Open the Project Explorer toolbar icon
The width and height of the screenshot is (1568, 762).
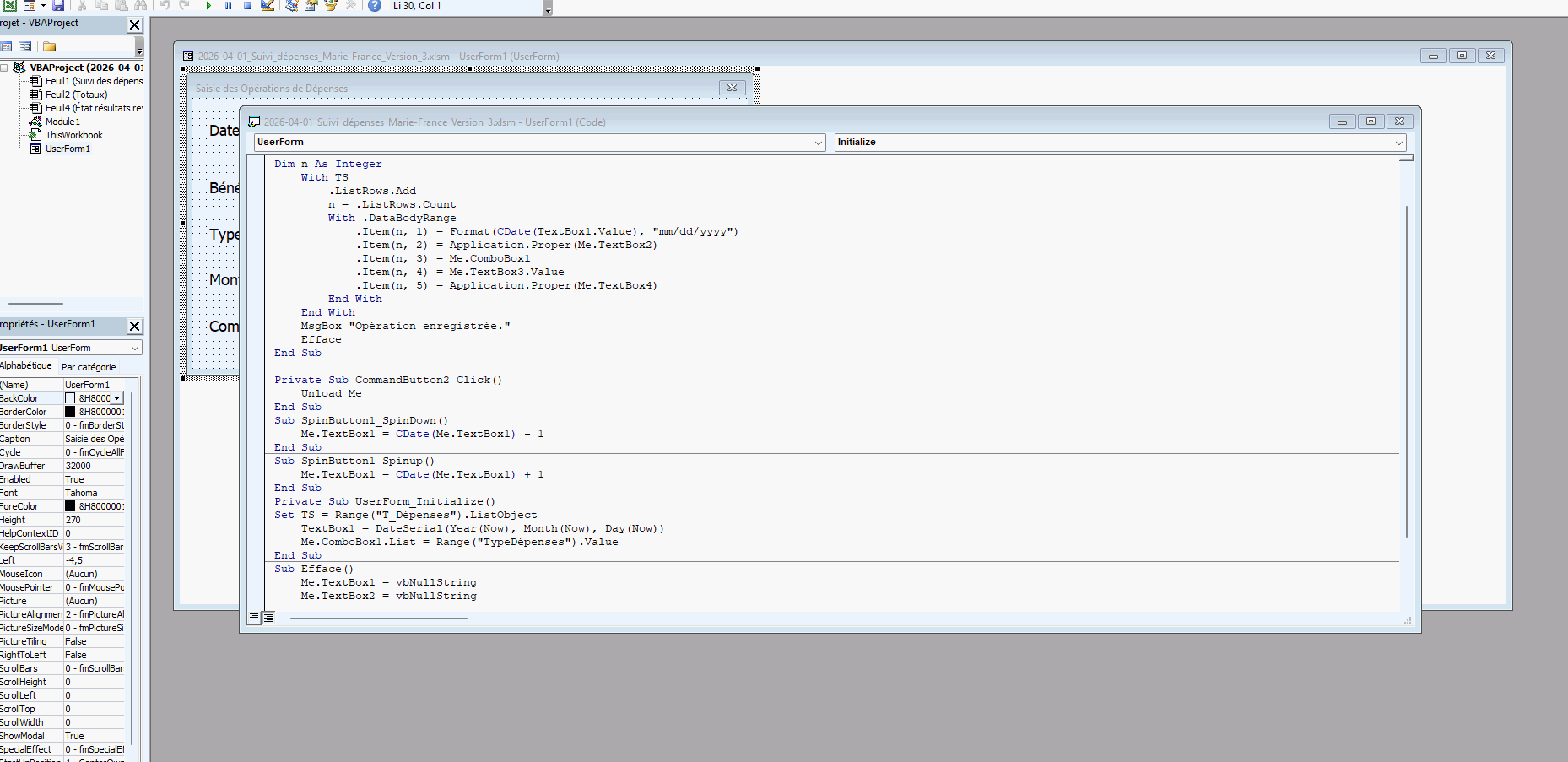[291, 6]
